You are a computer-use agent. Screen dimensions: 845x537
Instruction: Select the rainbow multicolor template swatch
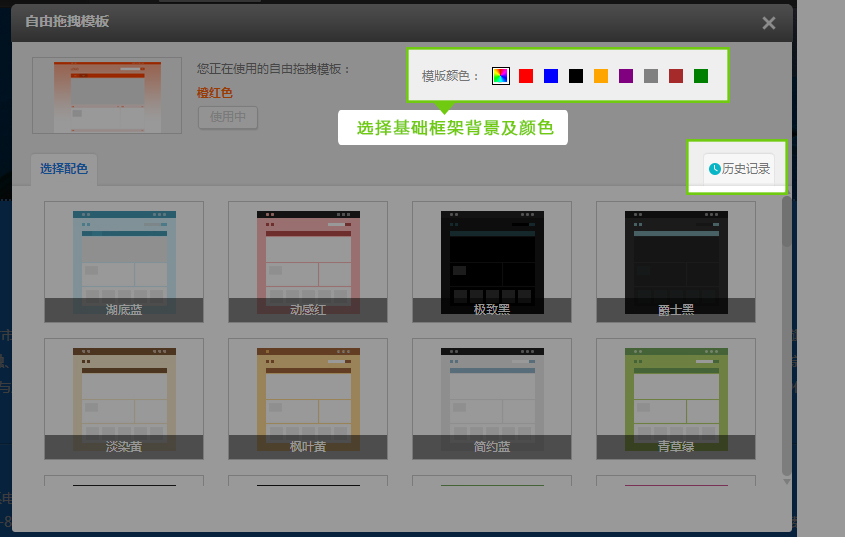(x=501, y=76)
